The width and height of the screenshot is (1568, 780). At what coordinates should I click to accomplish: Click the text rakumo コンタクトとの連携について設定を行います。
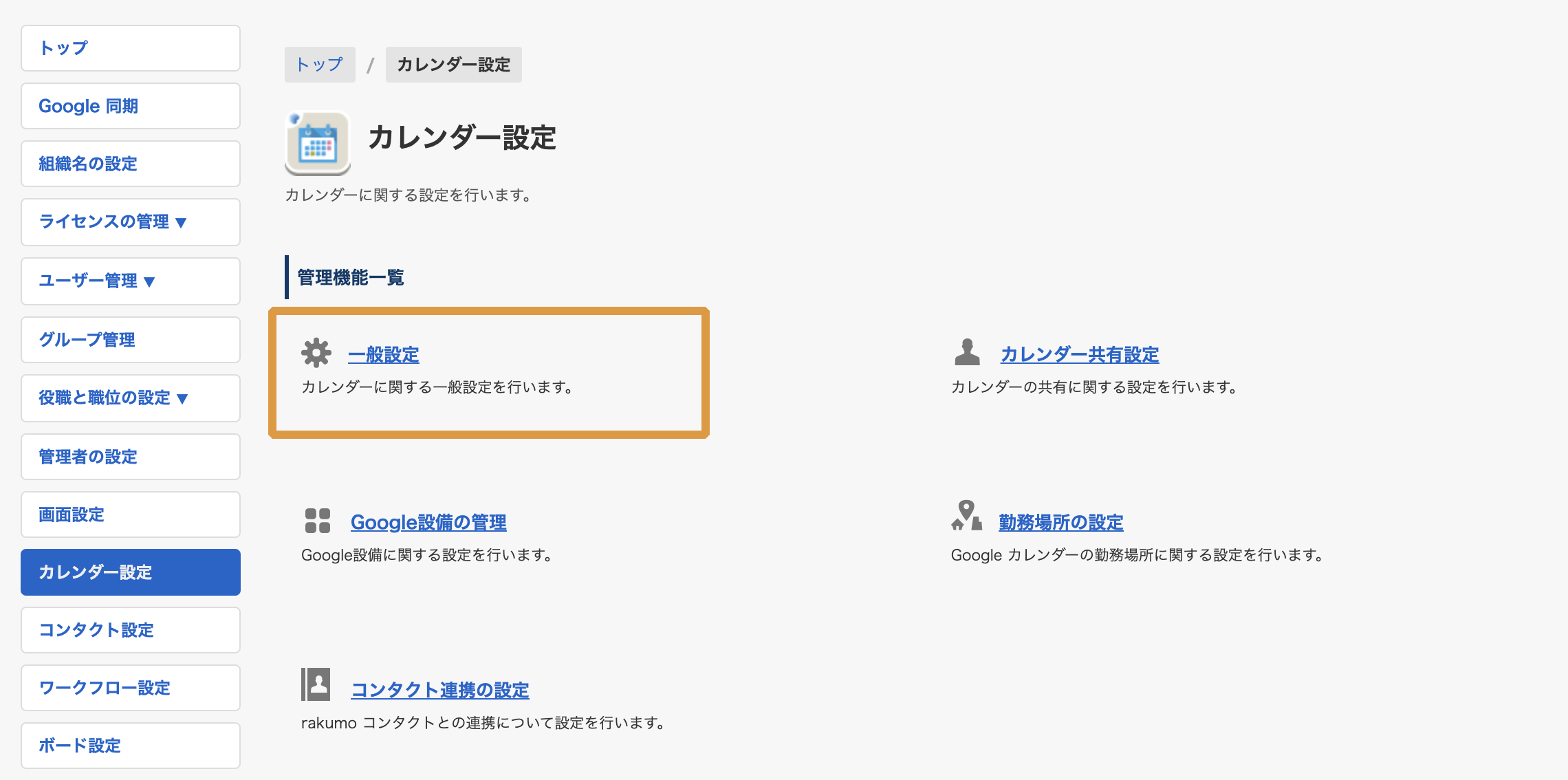coord(483,723)
